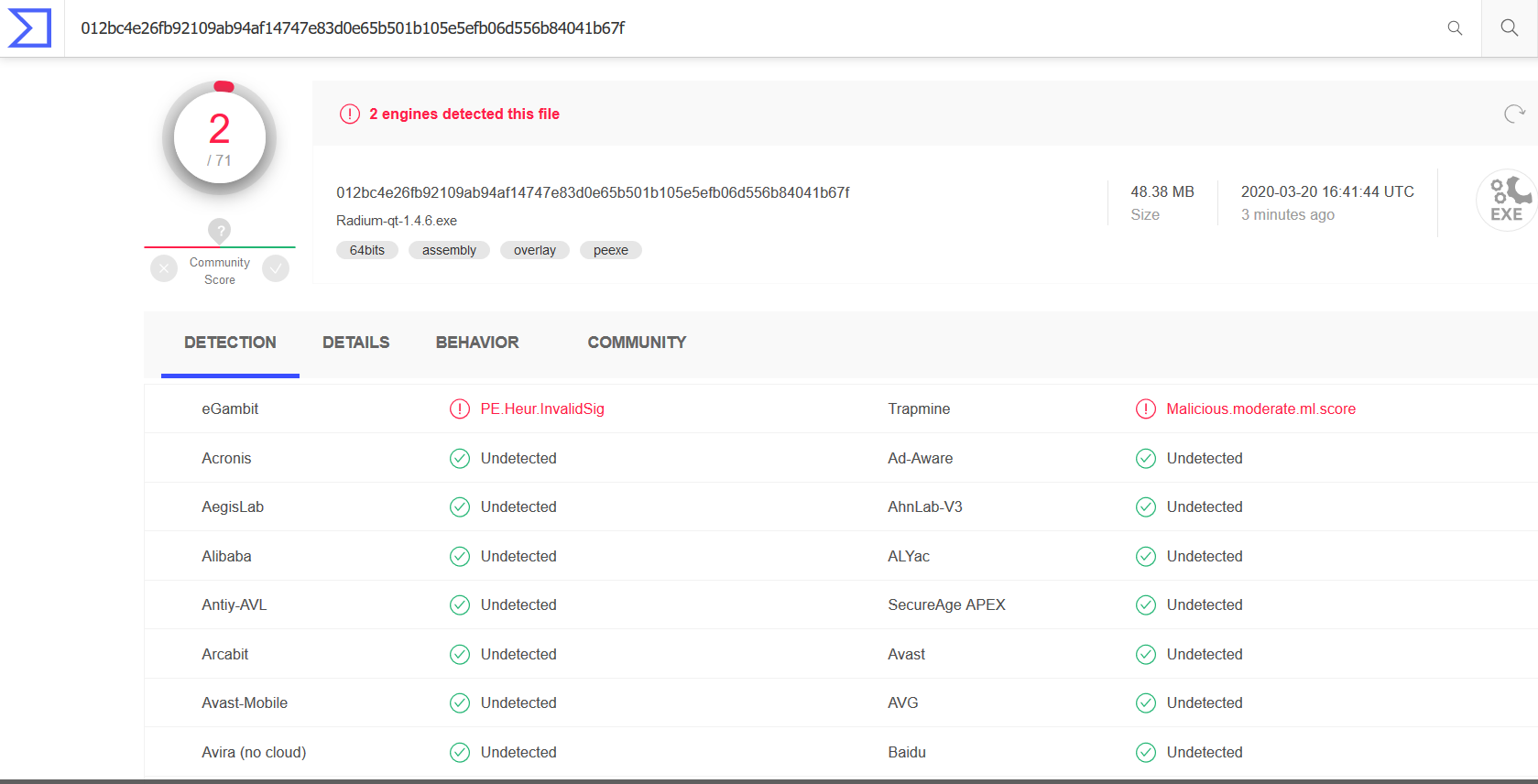Click the Avast-Mobile undetected check icon
The width and height of the screenshot is (1538, 784).
point(460,703)
